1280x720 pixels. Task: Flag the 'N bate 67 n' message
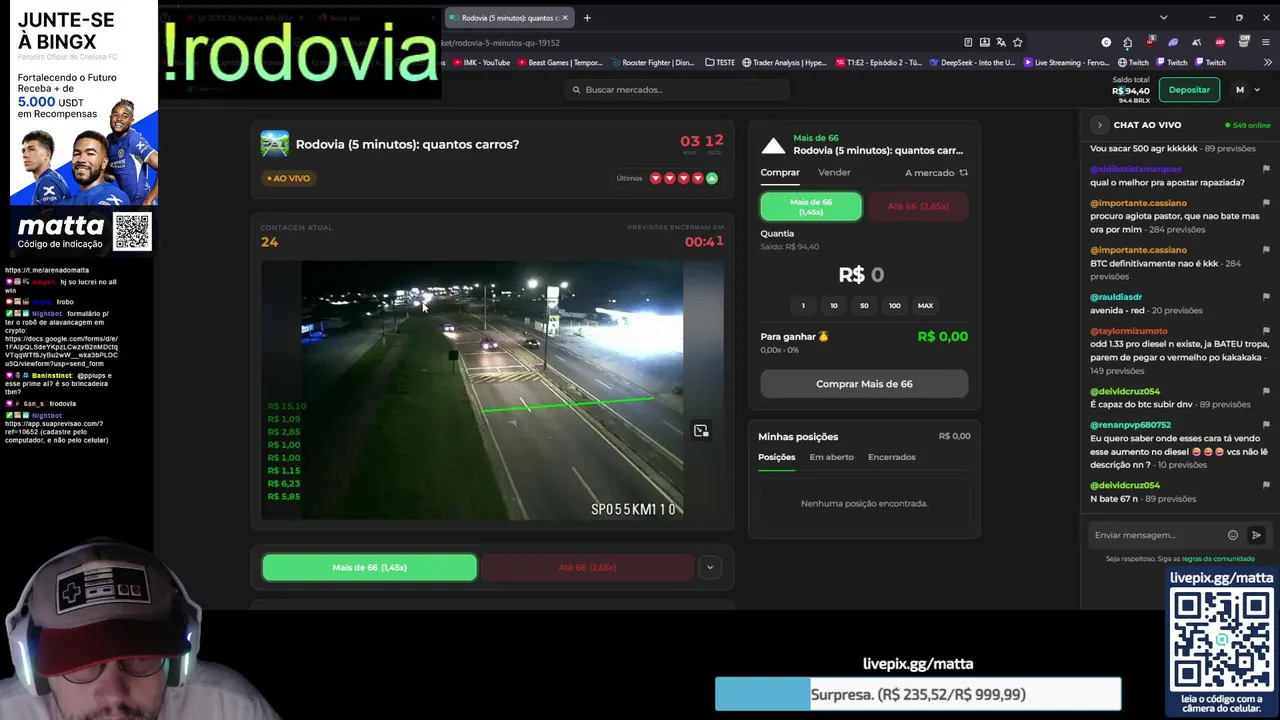click(1266, 485)
